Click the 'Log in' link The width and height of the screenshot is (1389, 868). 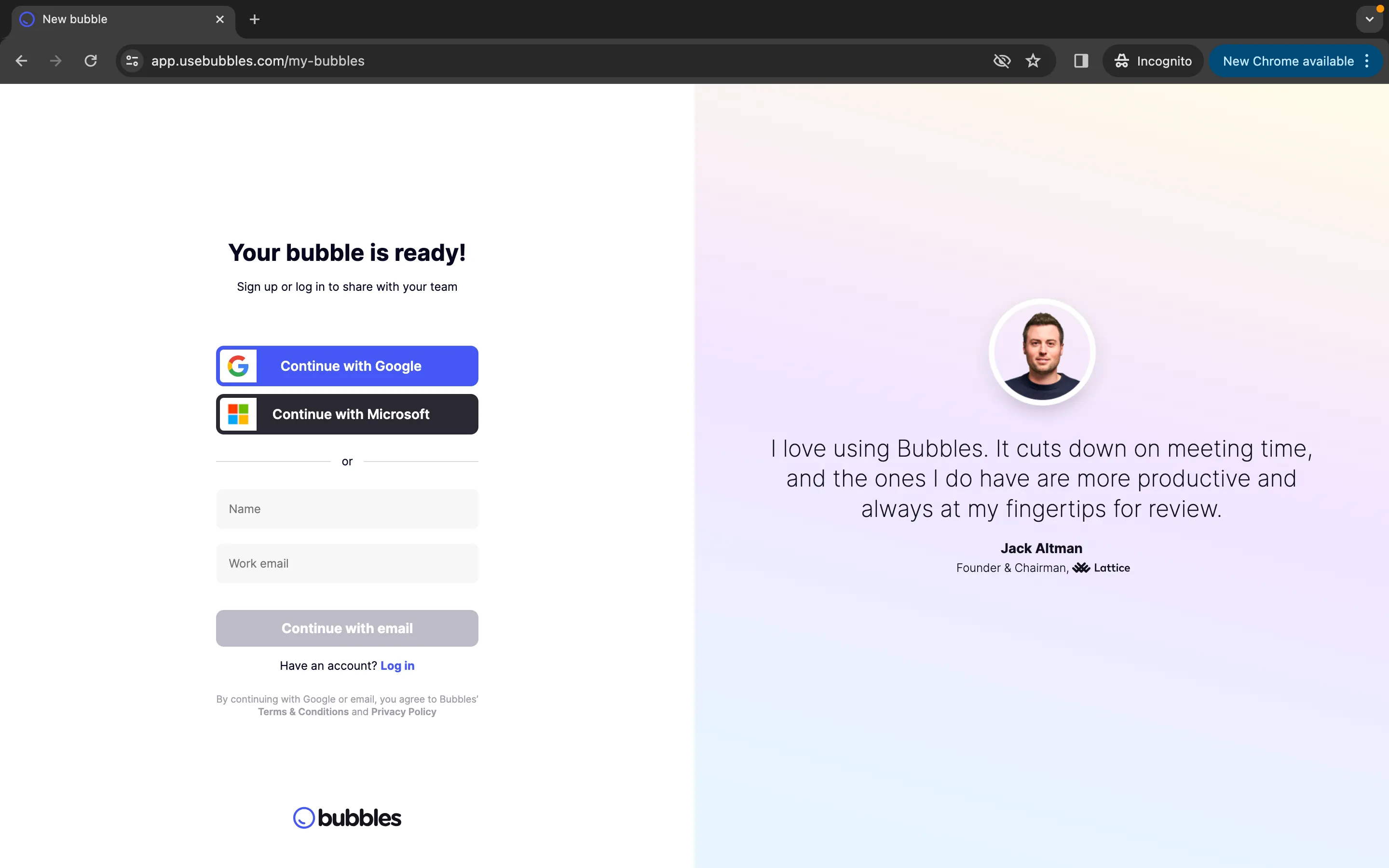[x=397, y=665]
